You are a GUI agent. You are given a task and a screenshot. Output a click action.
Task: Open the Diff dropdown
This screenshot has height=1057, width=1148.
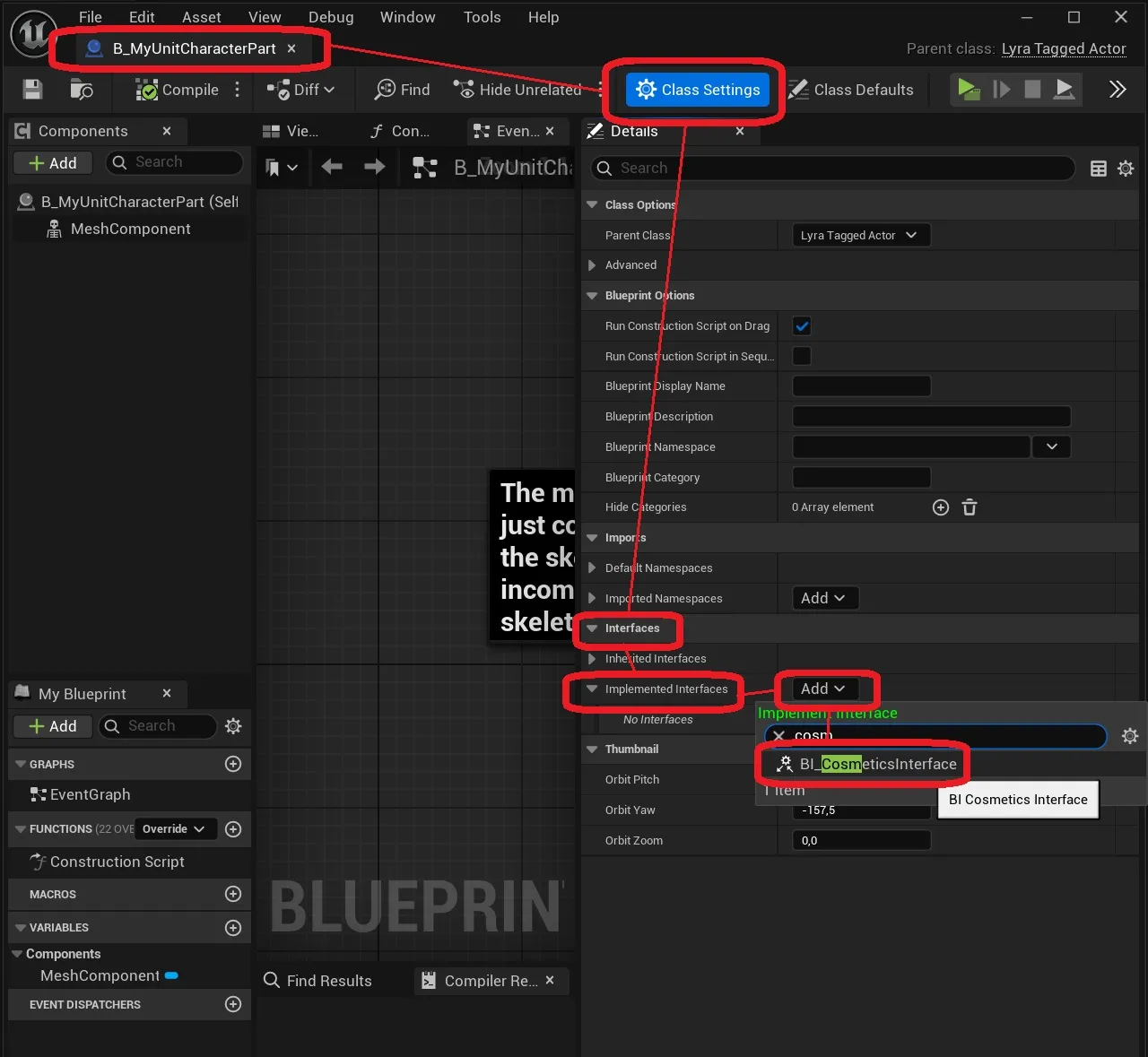click(x=300, y=90)
